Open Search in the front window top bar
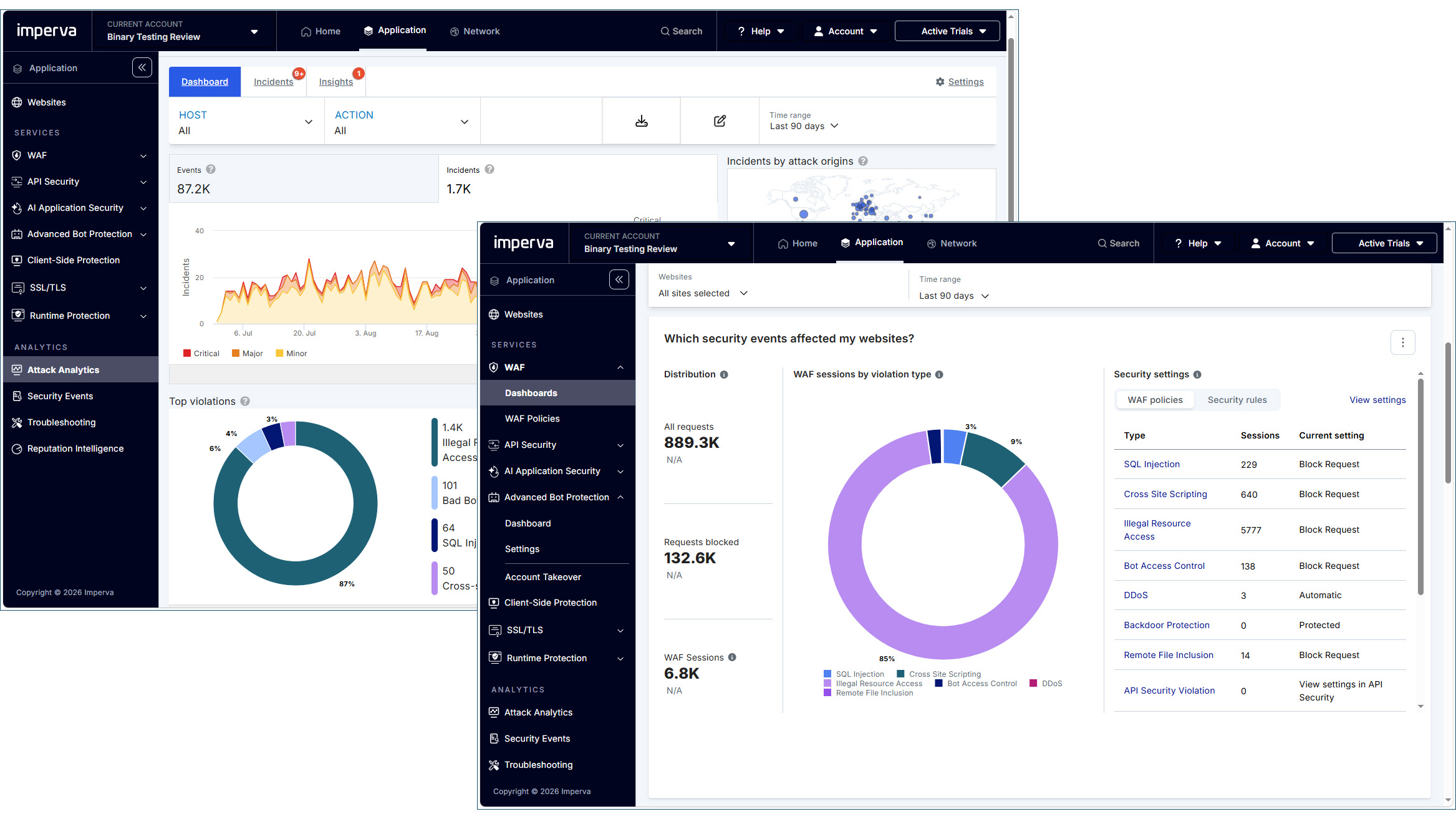 point(1119,243)
